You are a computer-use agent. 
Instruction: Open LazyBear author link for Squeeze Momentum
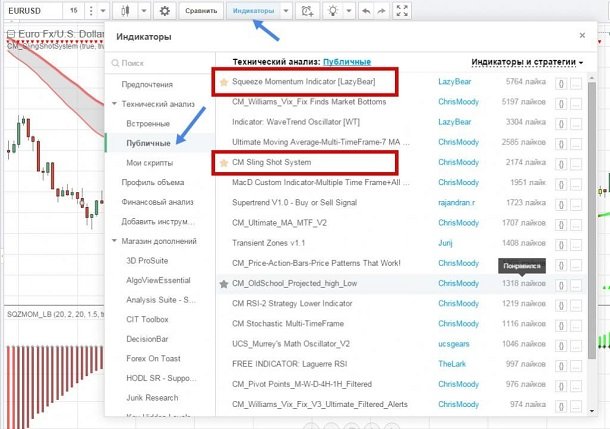coord(454,82)
